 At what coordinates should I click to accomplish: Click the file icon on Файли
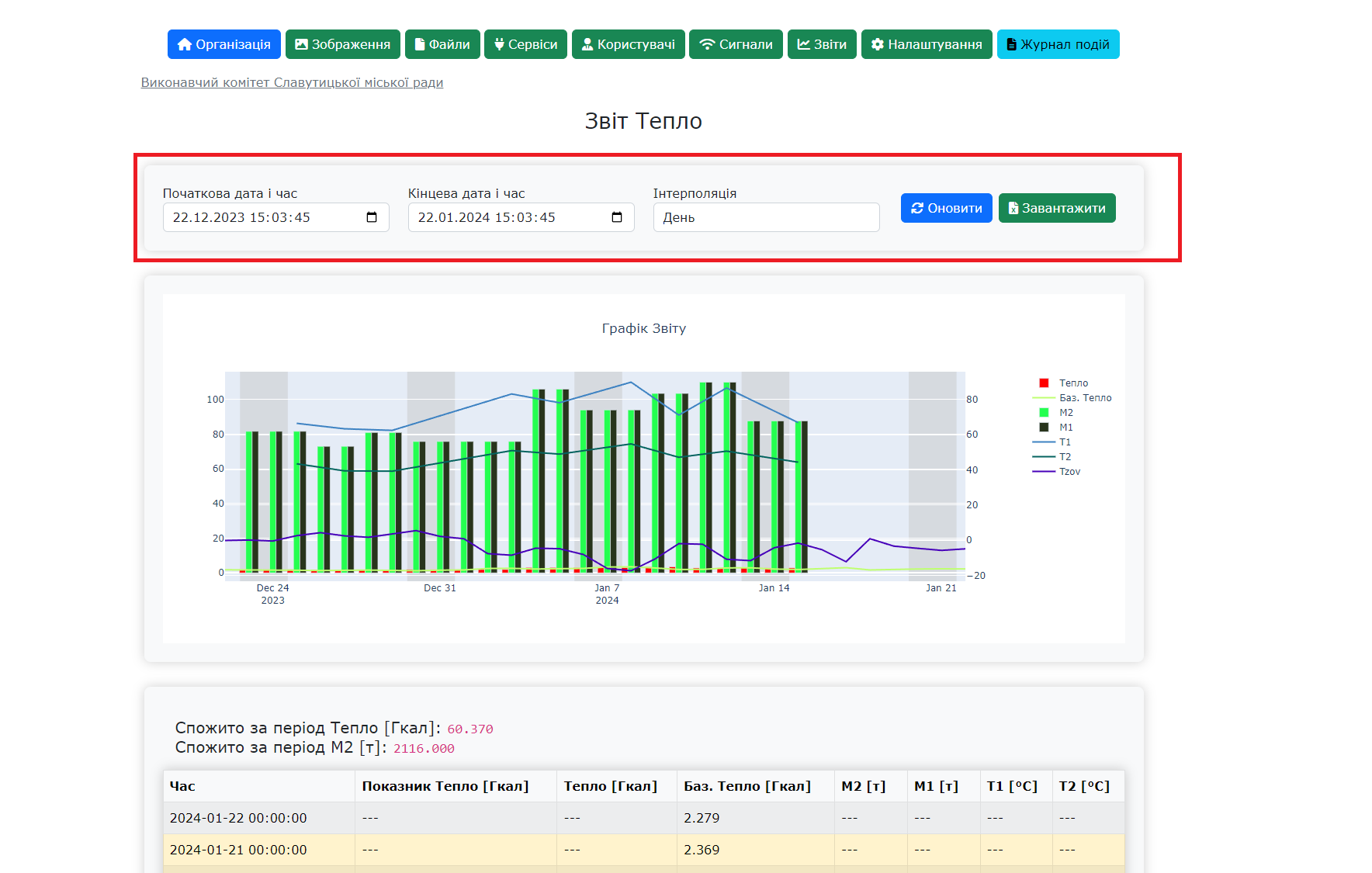420,45
